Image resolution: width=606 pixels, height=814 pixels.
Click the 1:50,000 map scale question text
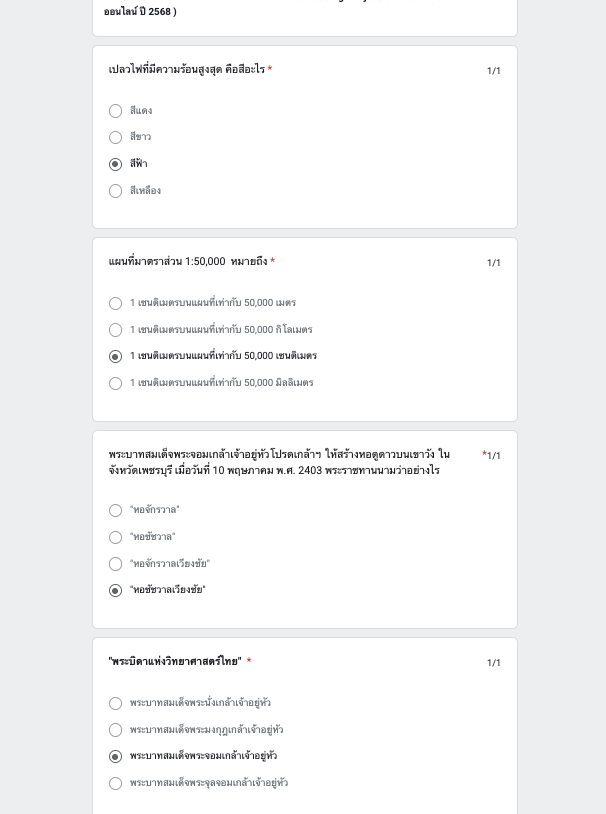[x=187, y=262]
